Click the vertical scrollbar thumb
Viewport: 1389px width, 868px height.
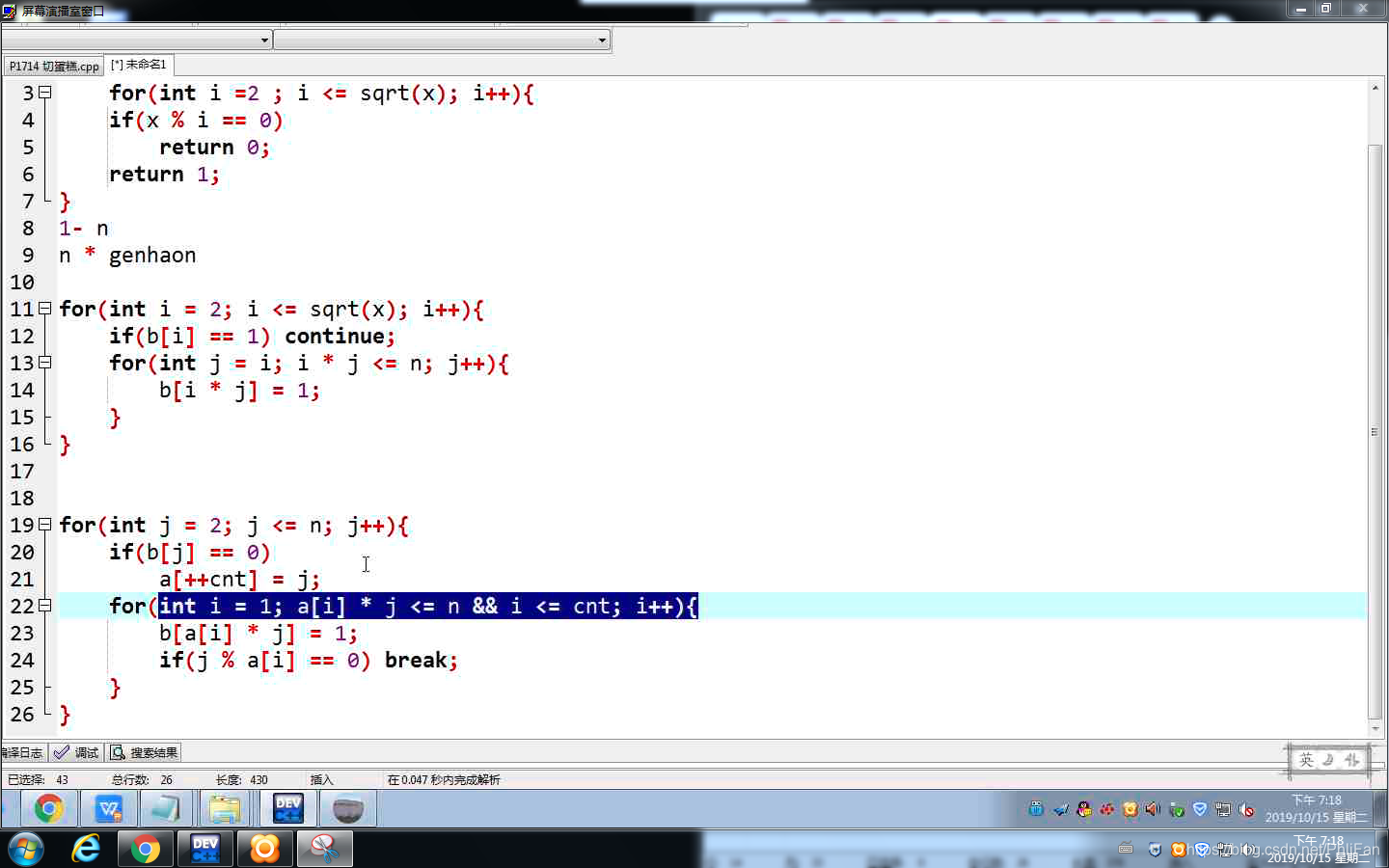[1375, 431]
